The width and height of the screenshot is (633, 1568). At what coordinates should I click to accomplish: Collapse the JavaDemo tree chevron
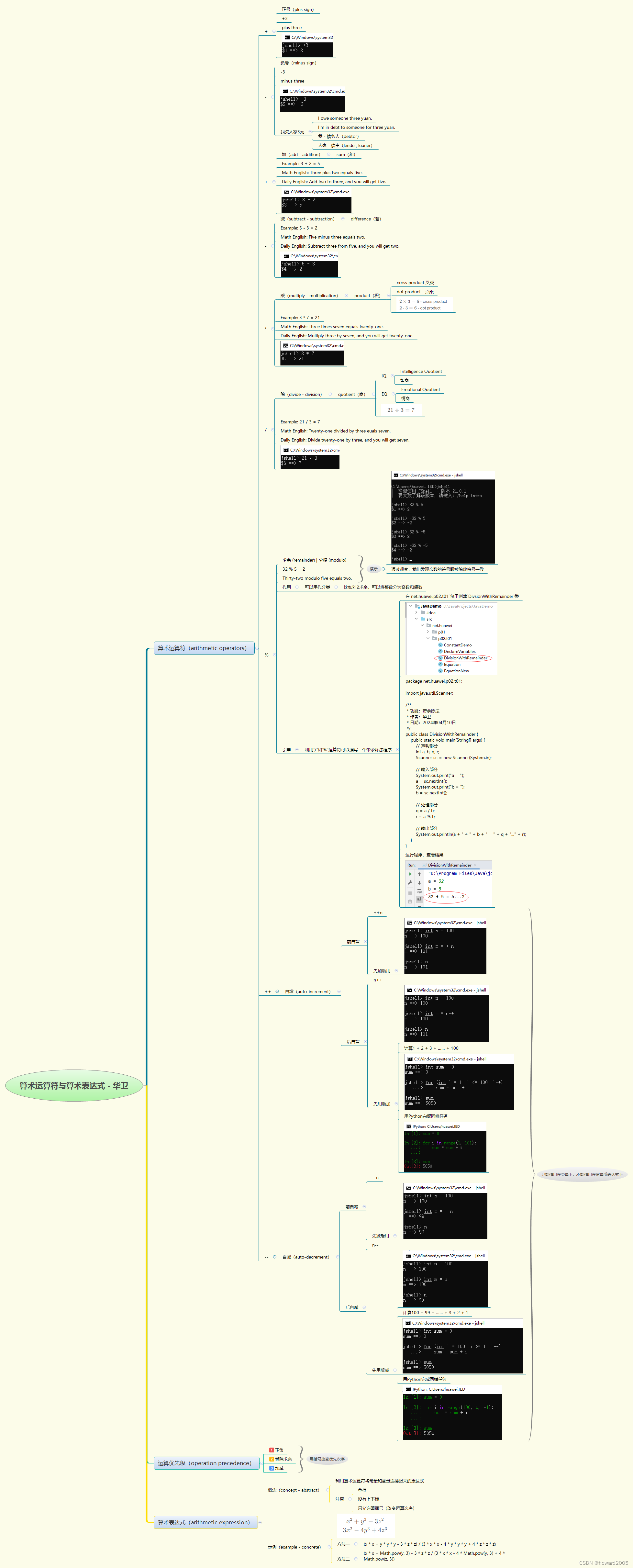coord(411,606)
